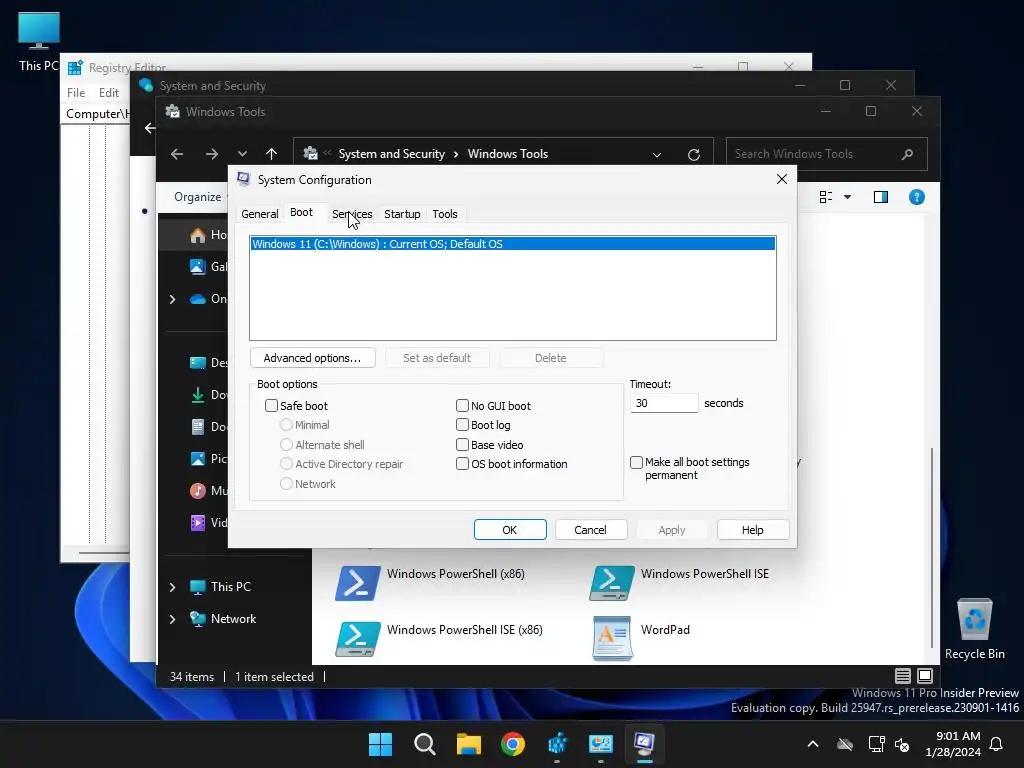The image size is (1024, 768).
Task: Expand OneDrive node in navigation pane
Action: pos(172,299)
